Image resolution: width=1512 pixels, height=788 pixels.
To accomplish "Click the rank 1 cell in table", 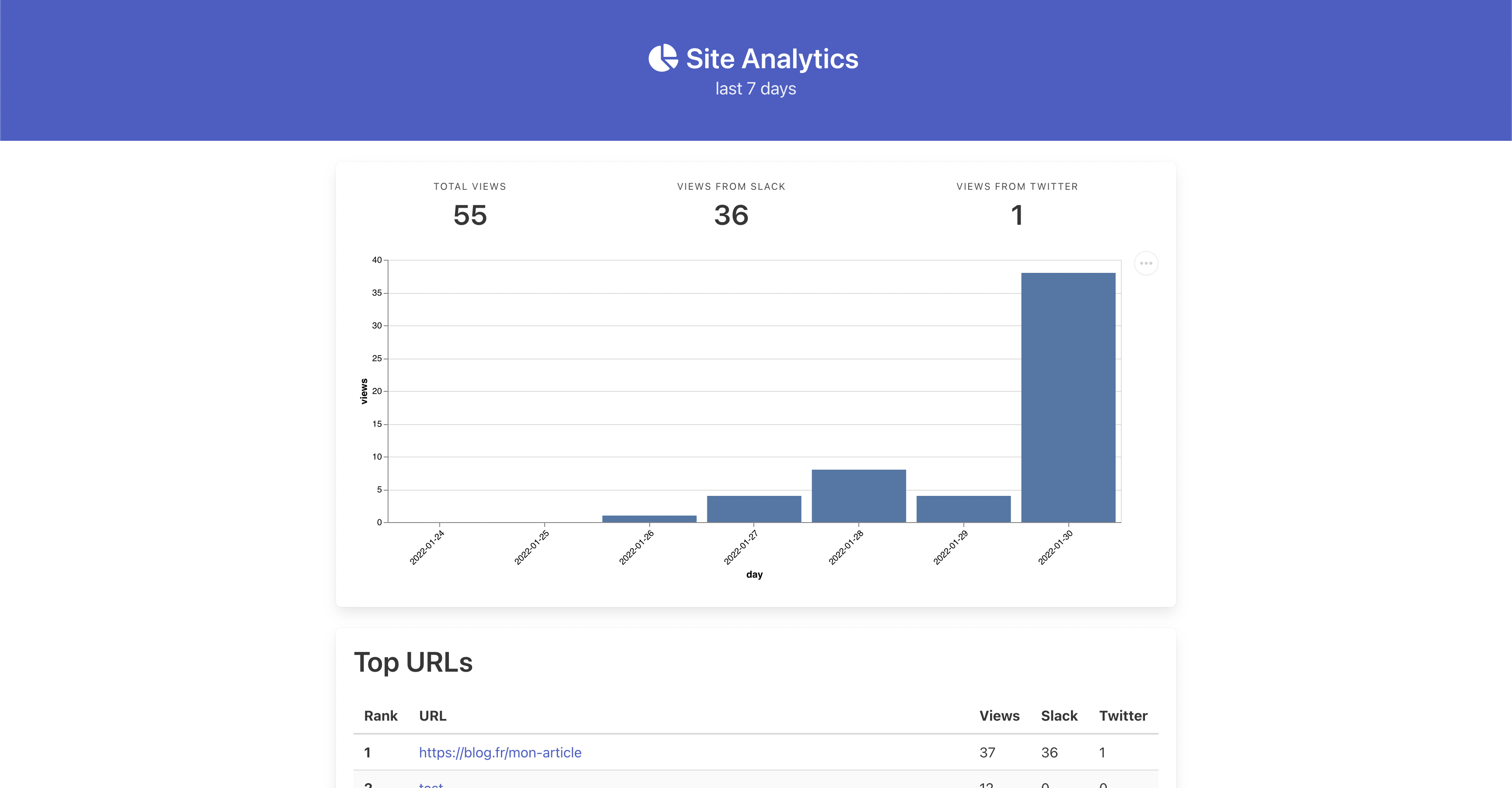I will tap(367, 752).
